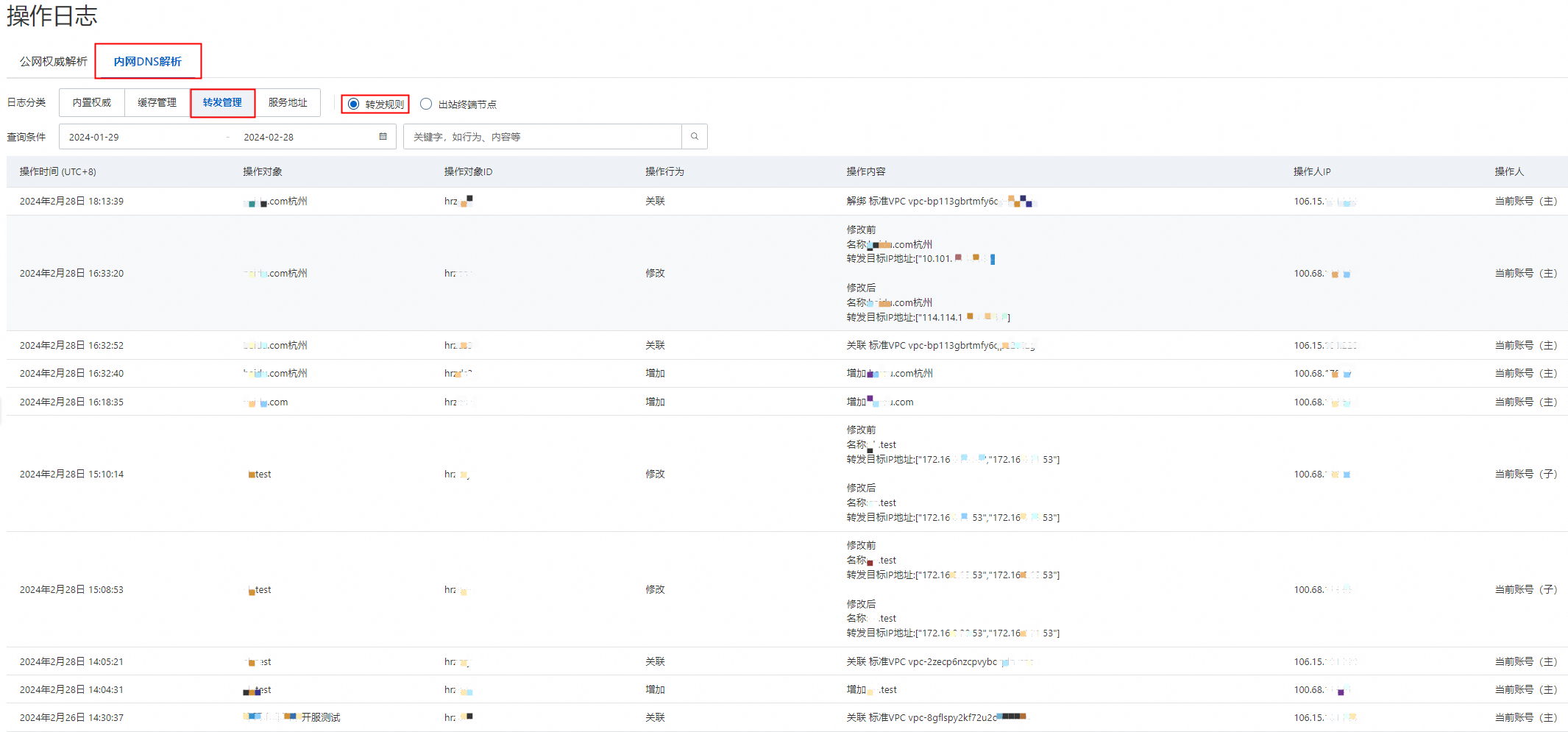1568x732 pixels.
Task: Switch to the 公网权威解析 tab
Action: point(54,62)
